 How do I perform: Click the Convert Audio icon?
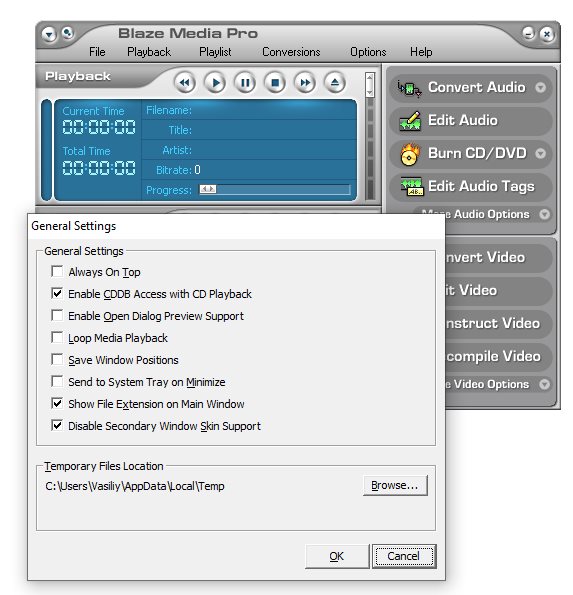[x=409, y=88]
